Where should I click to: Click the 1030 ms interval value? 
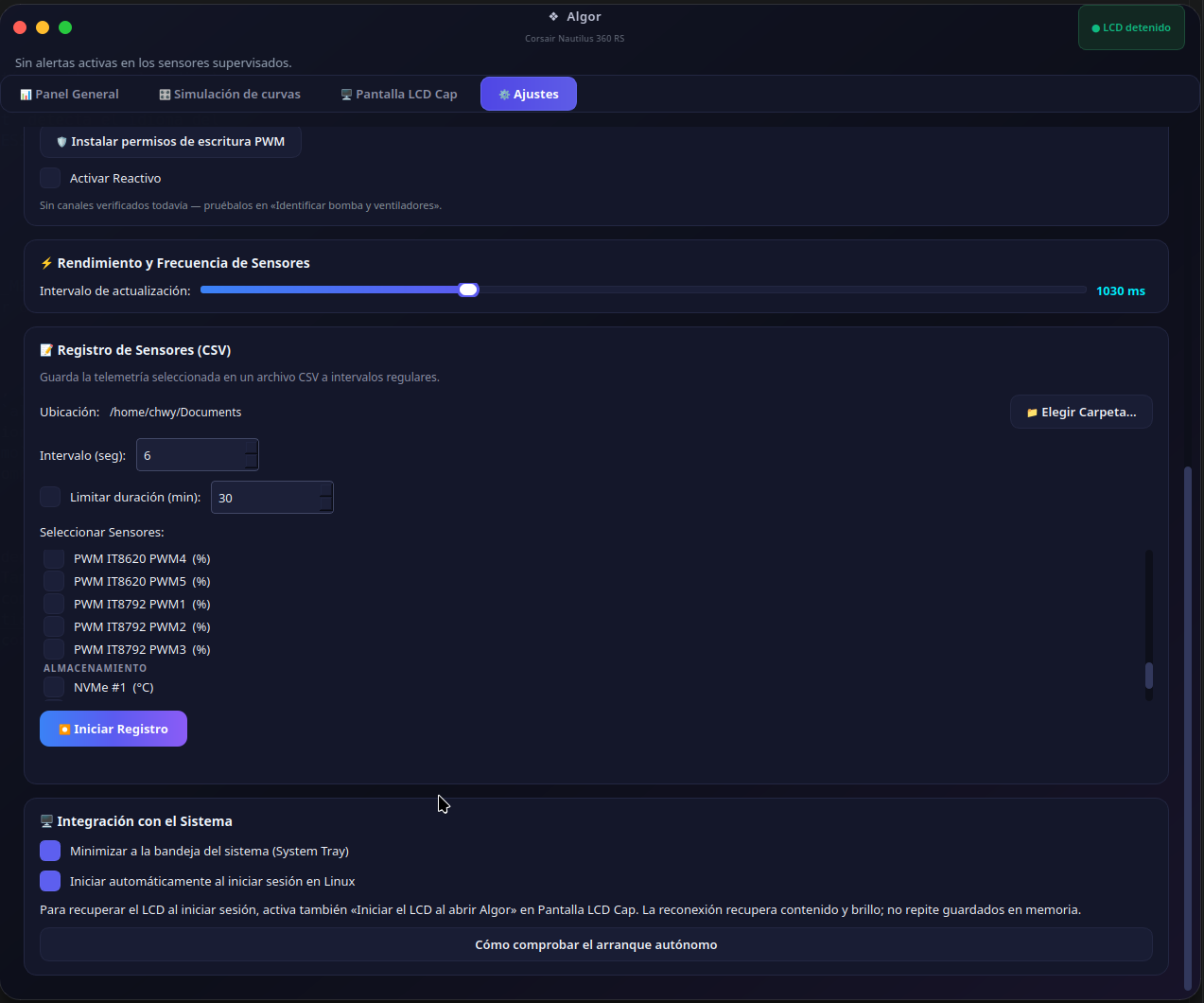1121,290
